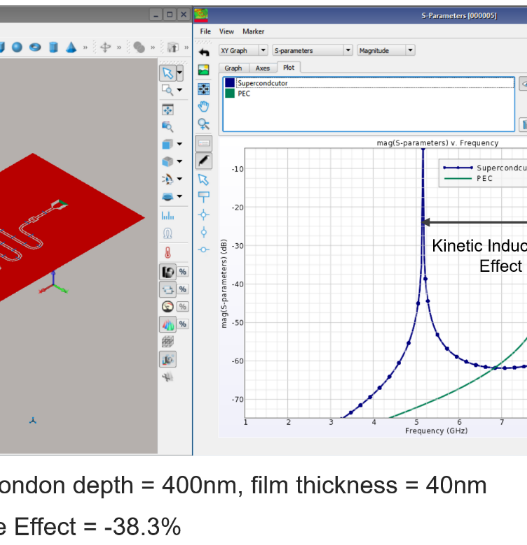The height and width of the screenshot is (545, 527).
Task: Click the gauge meter icon
Action: coord(168,307)
